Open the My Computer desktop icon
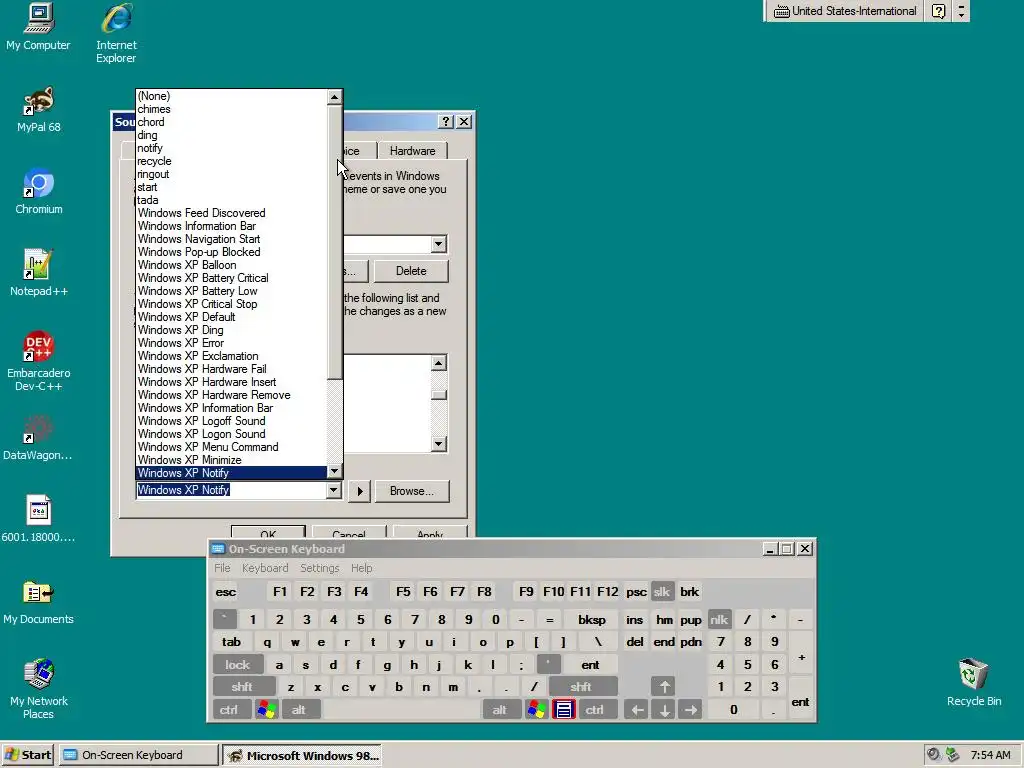This screenshot has width=1024, height=768. 38,27
